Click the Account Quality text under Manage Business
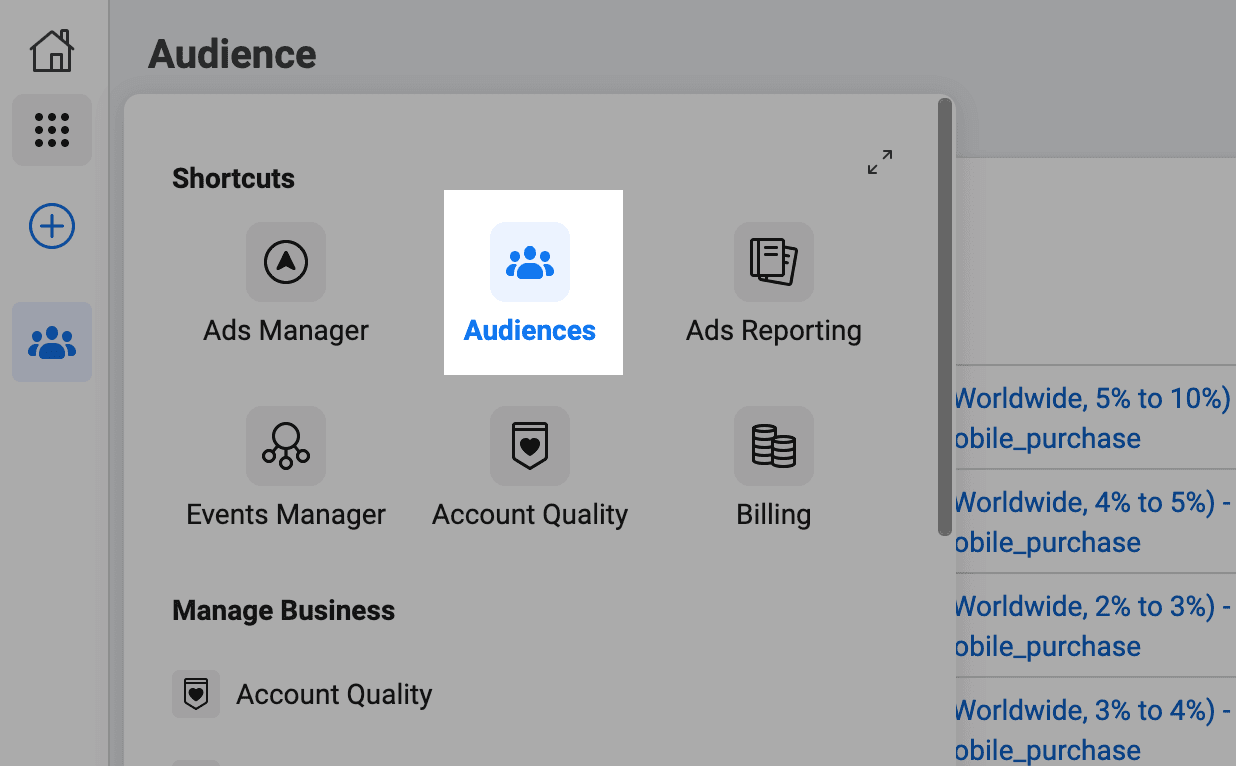The height and width of the screenshot is (766, 1236). pyautogui.click(x=333, y=694)
